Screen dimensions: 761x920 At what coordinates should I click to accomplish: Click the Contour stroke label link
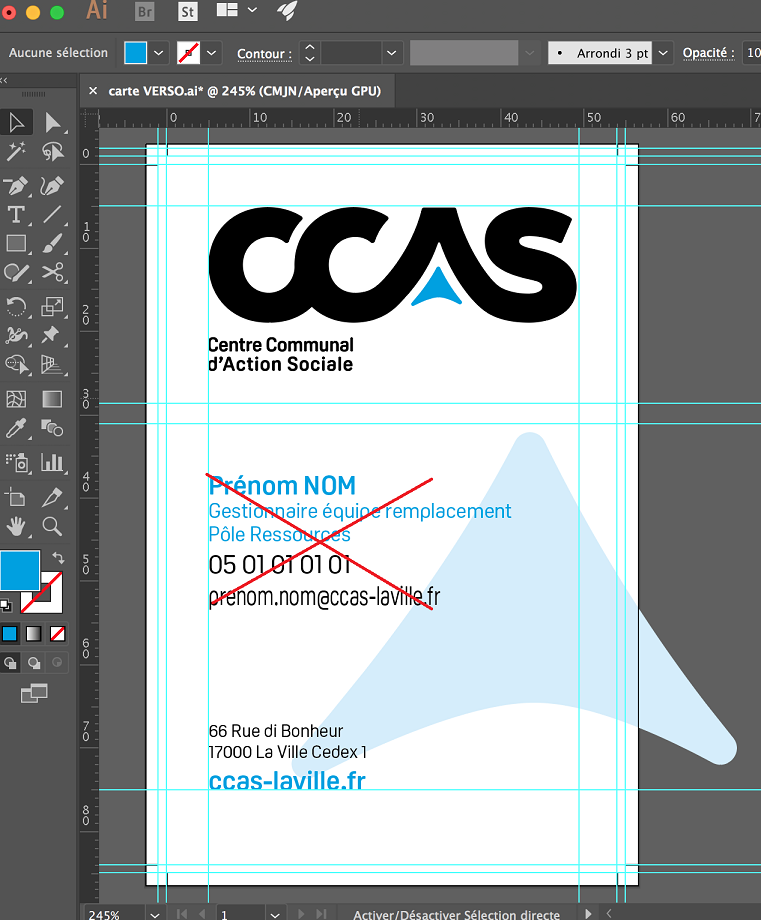pyautogui.click(x=264, y=53)
